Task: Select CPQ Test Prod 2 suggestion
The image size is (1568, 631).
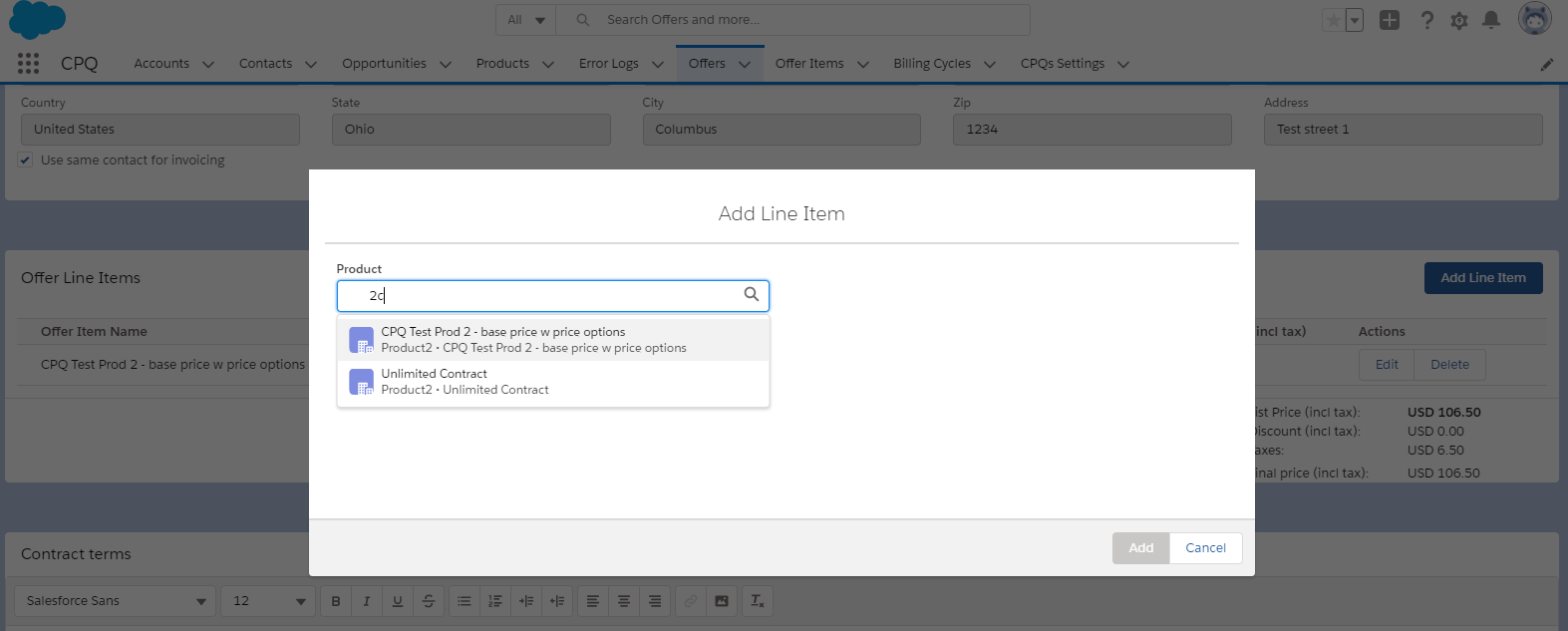Action: tap(553, 340)
